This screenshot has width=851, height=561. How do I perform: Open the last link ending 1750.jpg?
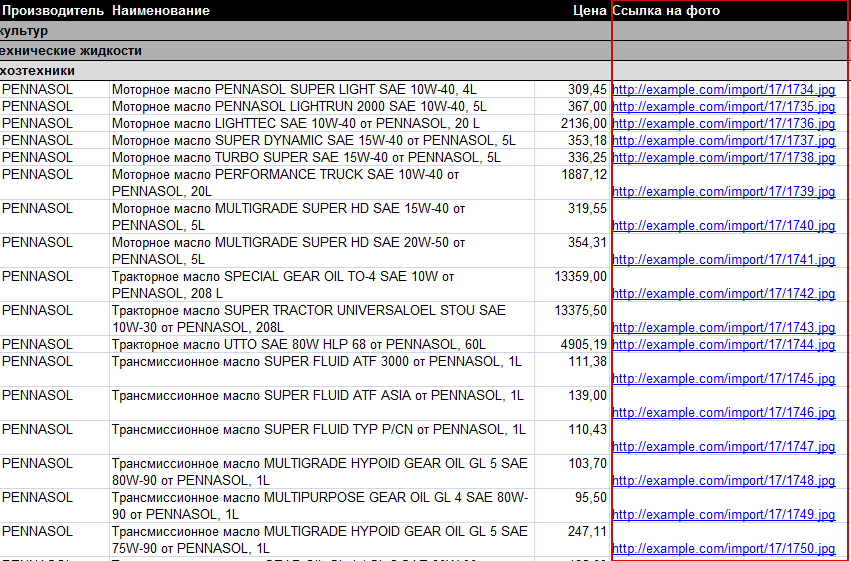coord(723,549)
